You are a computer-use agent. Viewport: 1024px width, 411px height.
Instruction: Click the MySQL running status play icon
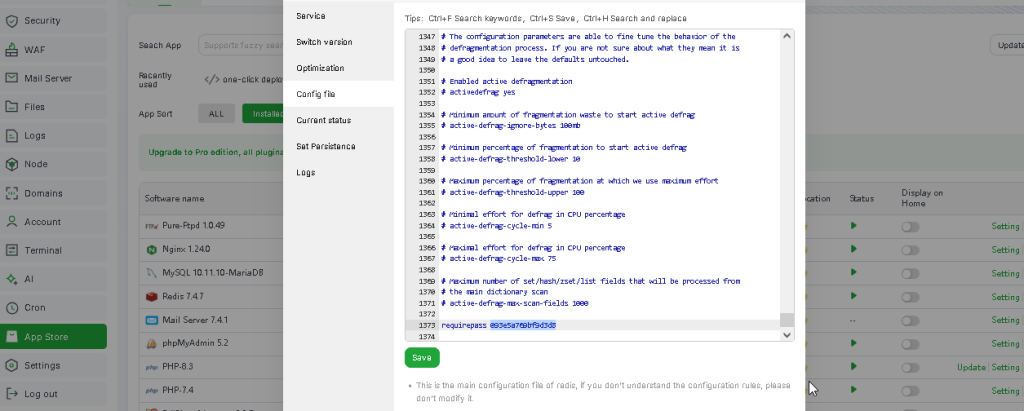[x=854, y=273]
